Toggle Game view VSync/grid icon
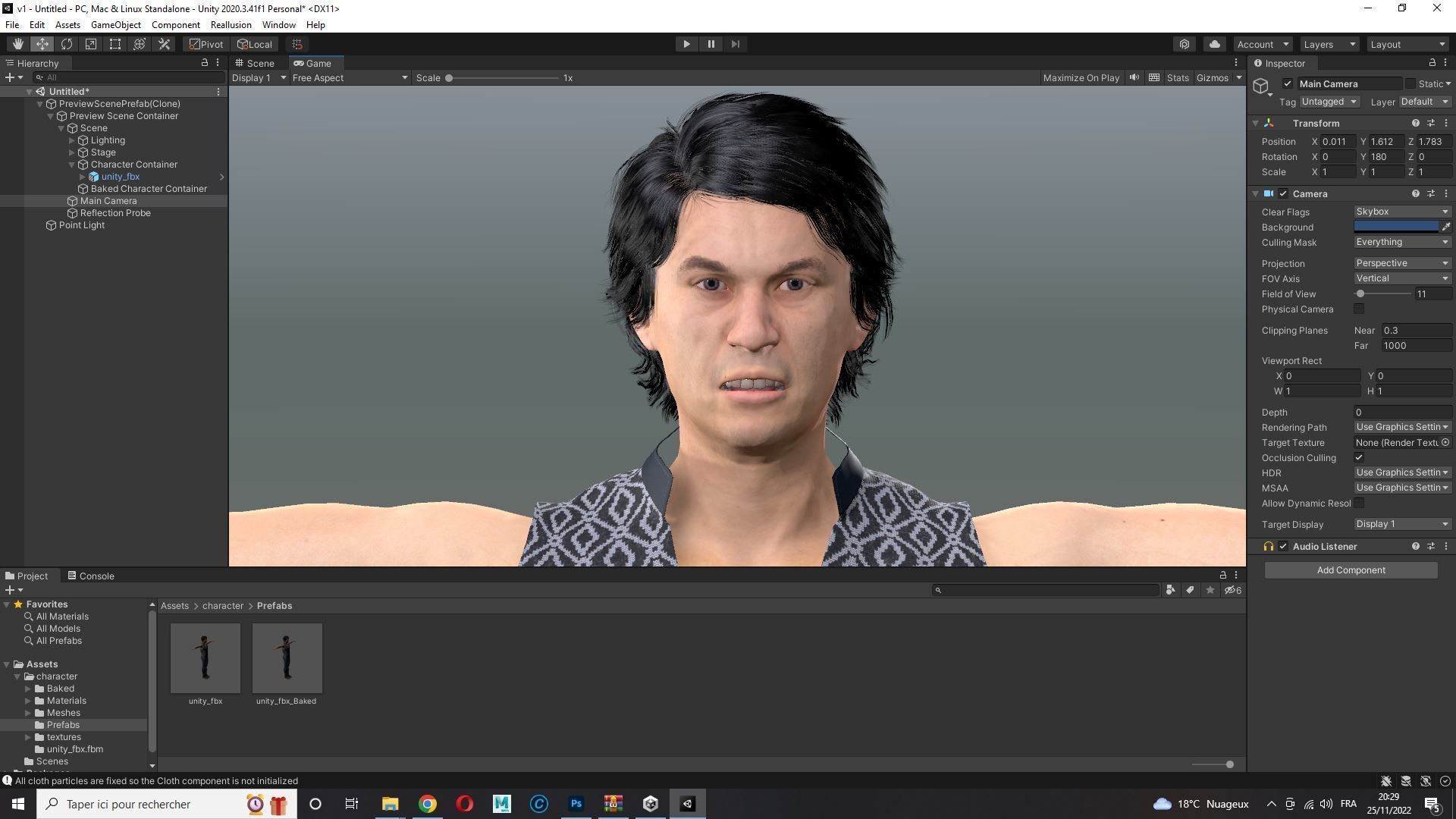The height and width of the screenshot is (819, 1456). (1153, 77)
